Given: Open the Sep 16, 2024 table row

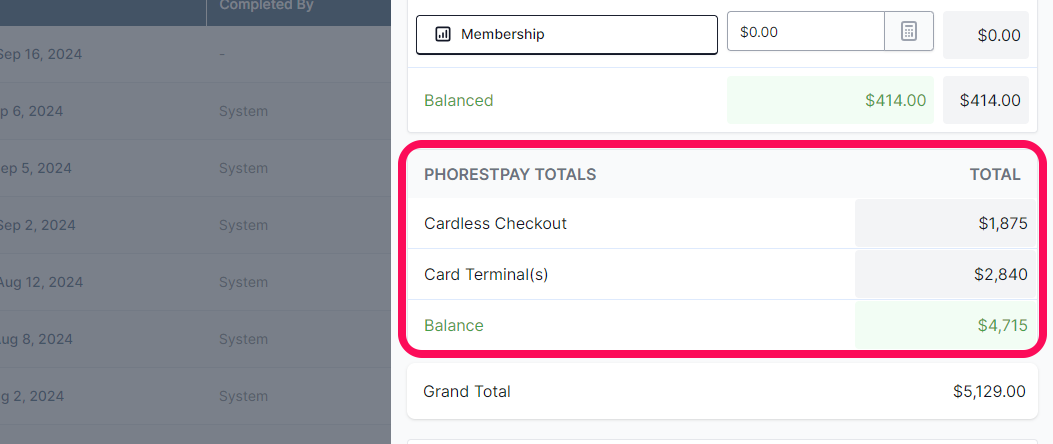Looking at the screenshot, I should (x=195, y=54).
